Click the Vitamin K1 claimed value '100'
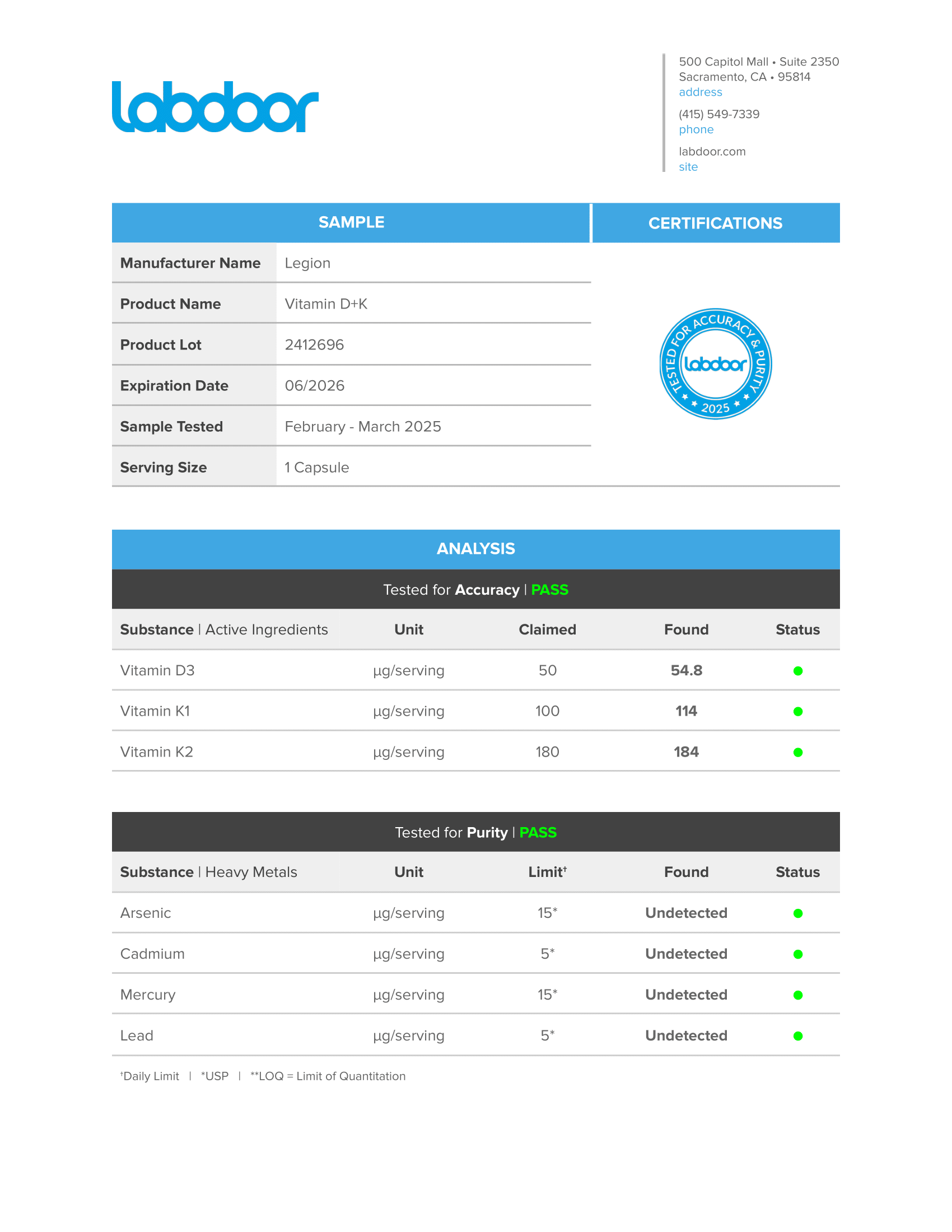Viewport: 952px width, 1232px height. [547, 711]
